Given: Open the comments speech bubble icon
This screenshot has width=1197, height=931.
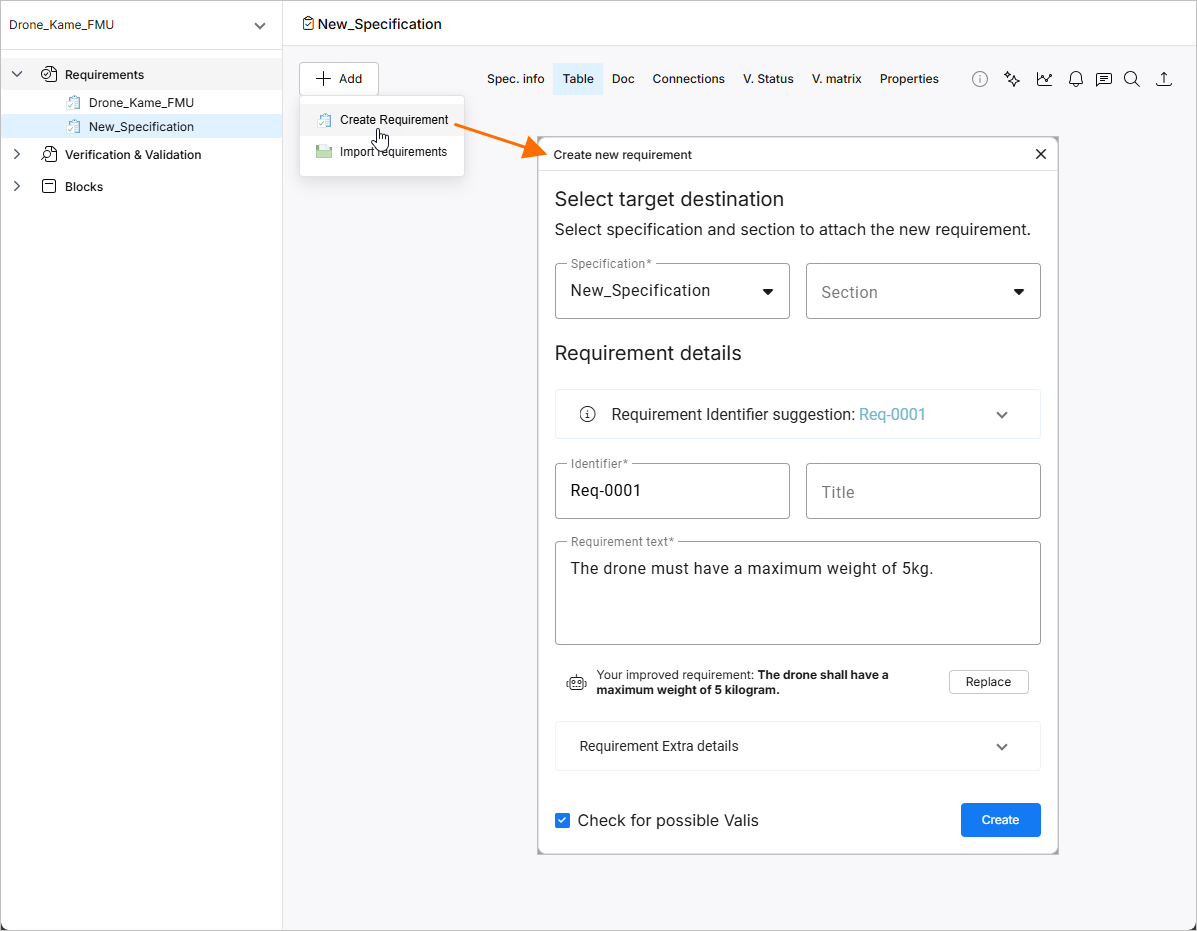Looking at the screenshot, I should 1104,79.
